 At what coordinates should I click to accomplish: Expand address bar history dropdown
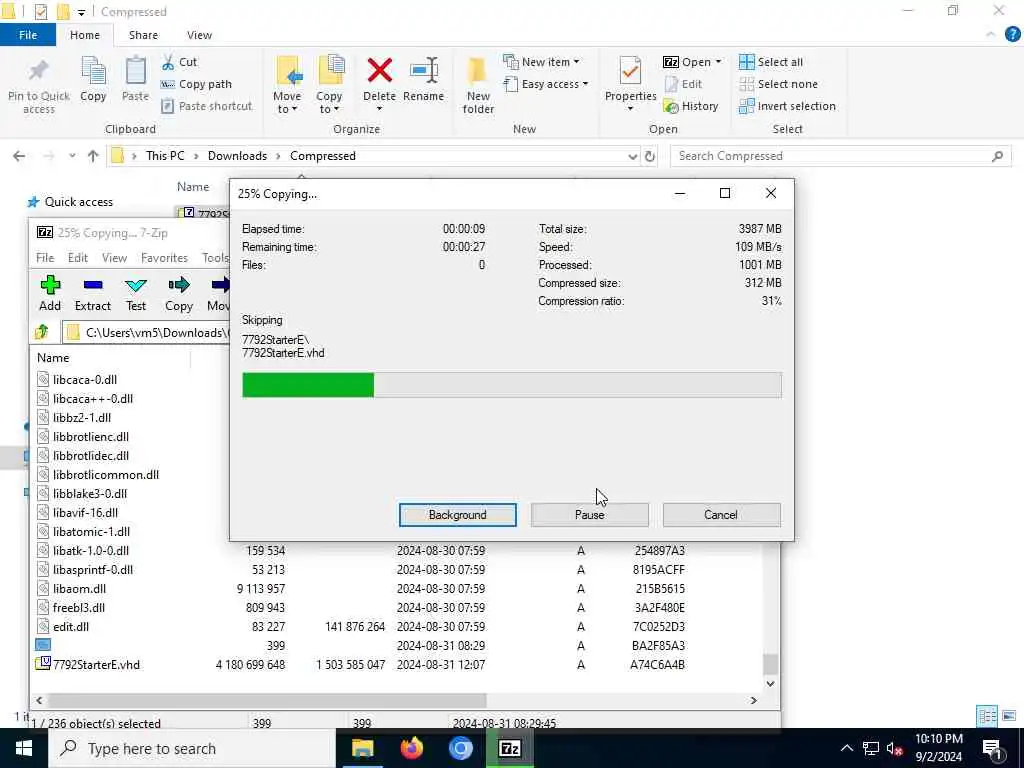pos(632,156)
